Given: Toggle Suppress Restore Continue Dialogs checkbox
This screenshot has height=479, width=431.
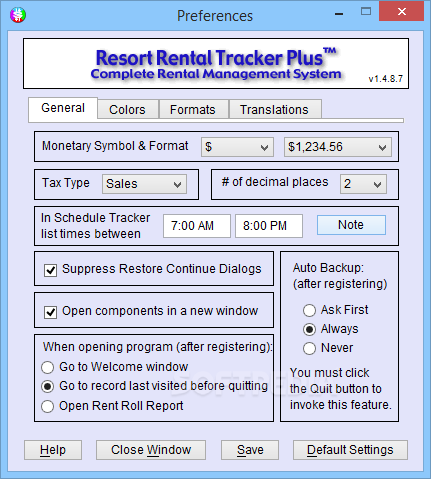Looking at the screenshot, I should click(x=51, y=270).
